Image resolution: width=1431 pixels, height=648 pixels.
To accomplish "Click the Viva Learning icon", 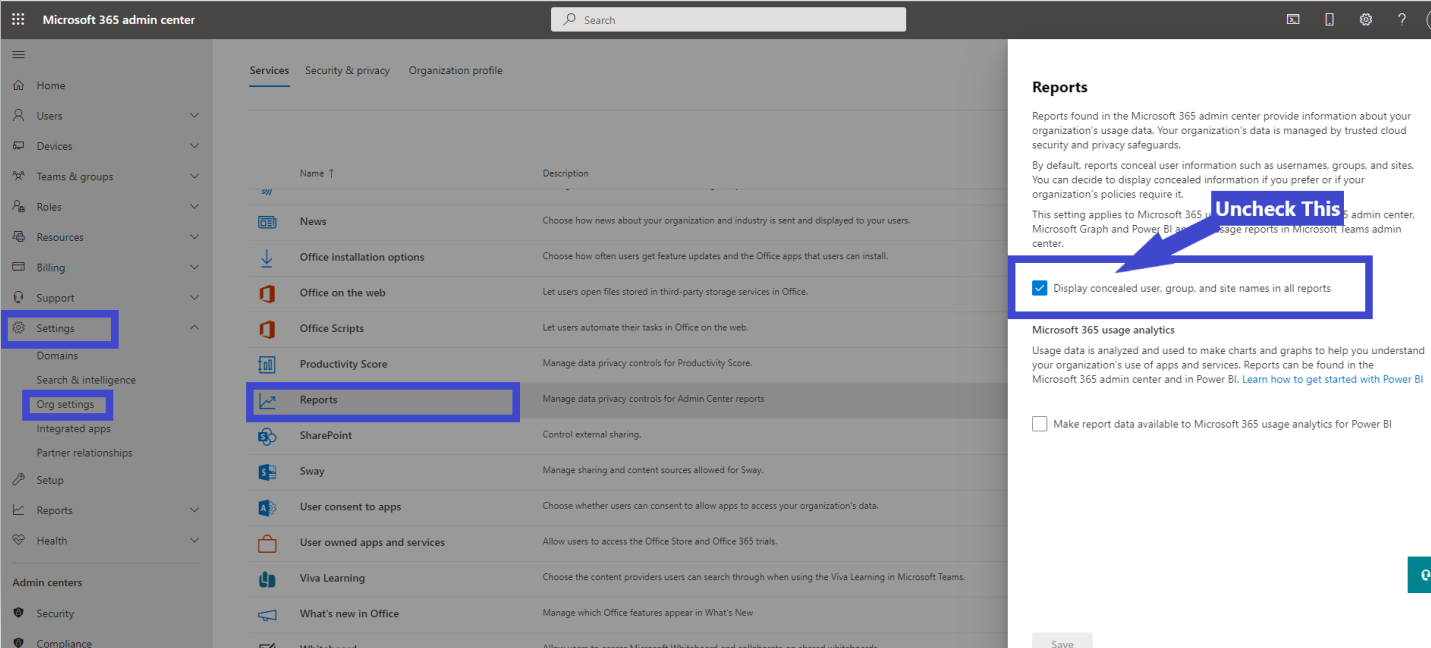I will click(x=268, y=578).
